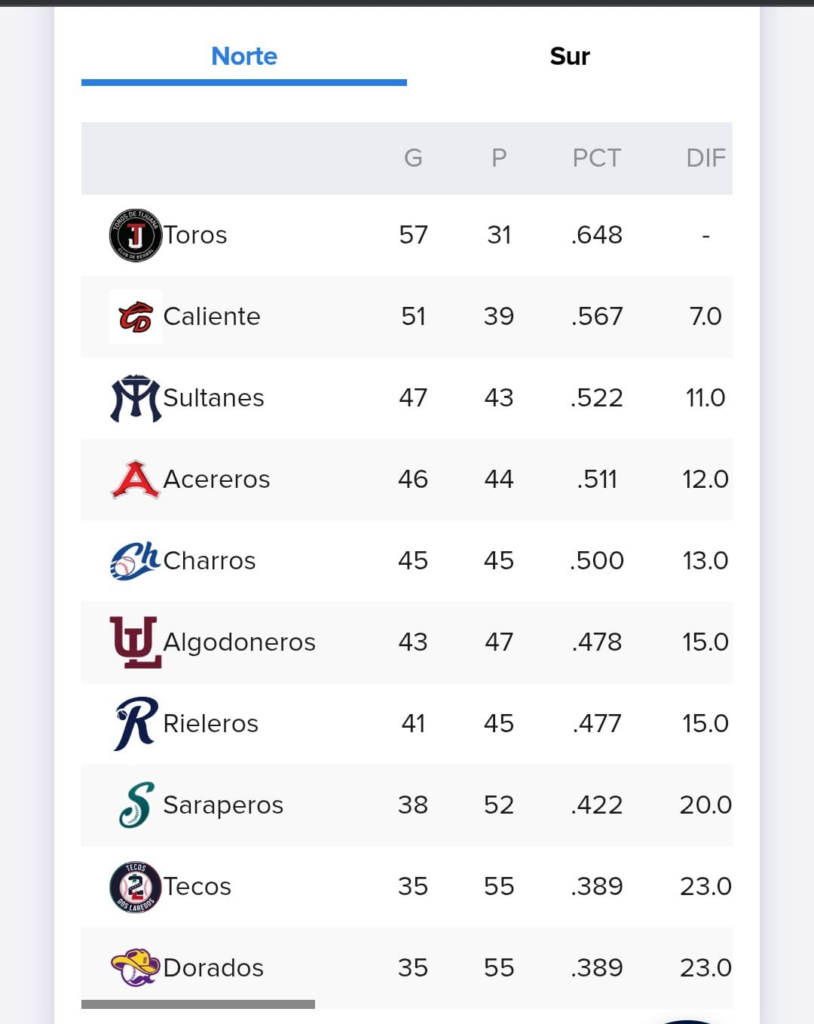Open the Toros team name link
This screenshot has width=814, height=1024.
(x=195, y=235)
